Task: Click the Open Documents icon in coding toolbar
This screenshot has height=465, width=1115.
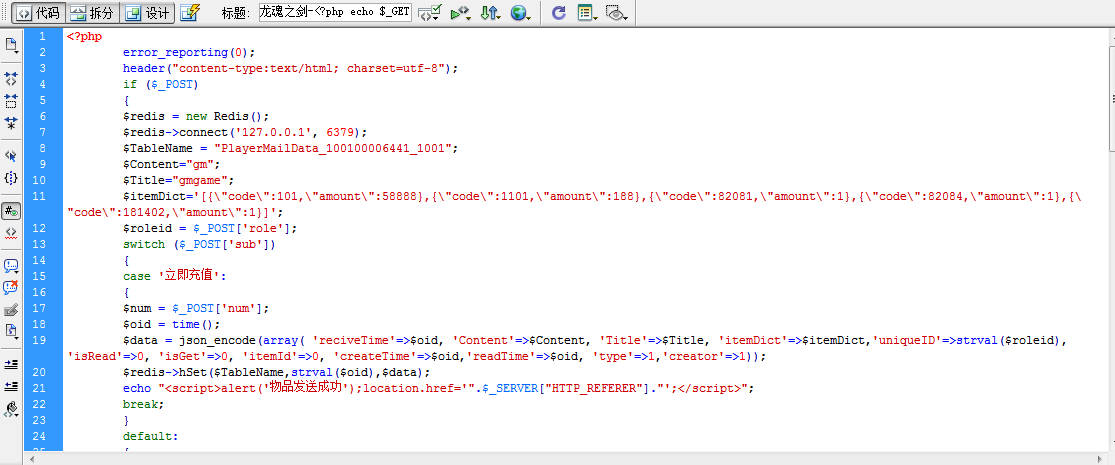Action: click(11, 45)
